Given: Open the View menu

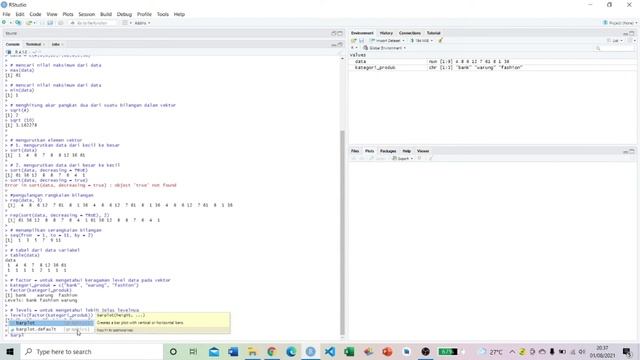Looking at the screenshot, I should (x=52, y=14).
